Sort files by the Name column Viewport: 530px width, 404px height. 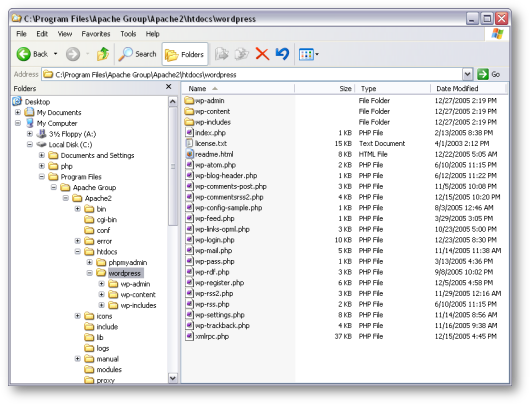(x=238, y=89)
